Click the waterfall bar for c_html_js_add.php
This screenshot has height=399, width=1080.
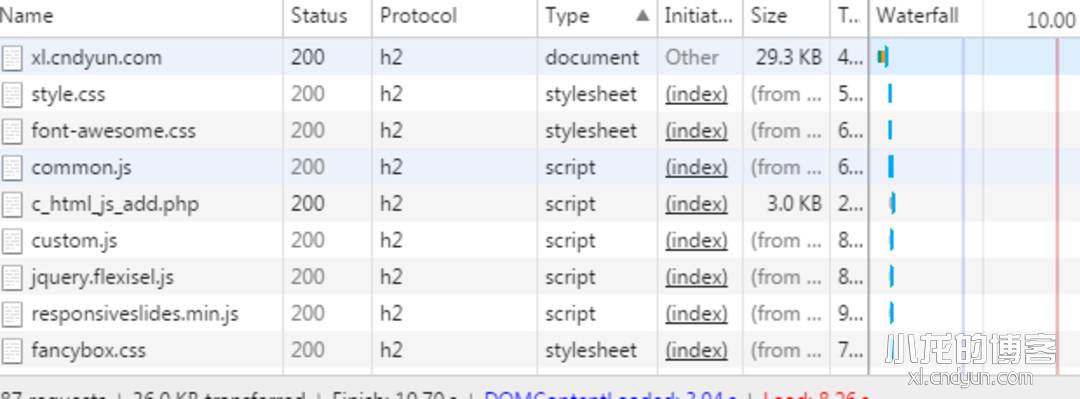(x=892, y=203)
